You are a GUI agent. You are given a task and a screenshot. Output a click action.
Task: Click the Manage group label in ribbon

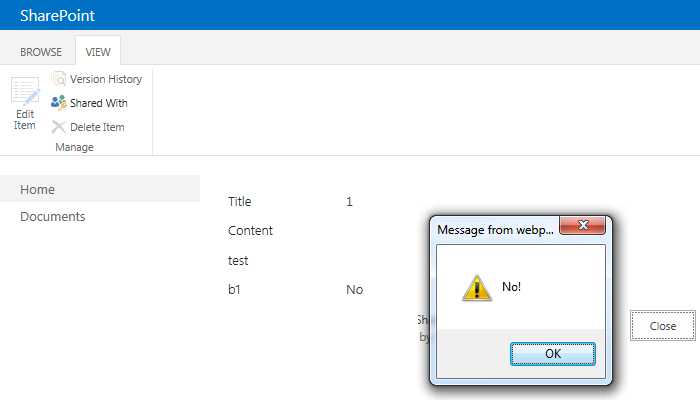click(x=75, y=147)
